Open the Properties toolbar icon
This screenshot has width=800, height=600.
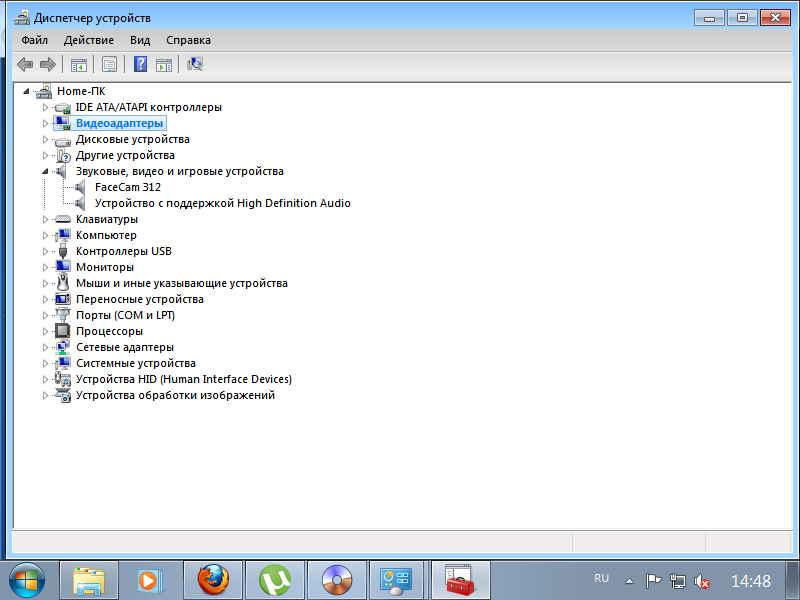point(109,64)
